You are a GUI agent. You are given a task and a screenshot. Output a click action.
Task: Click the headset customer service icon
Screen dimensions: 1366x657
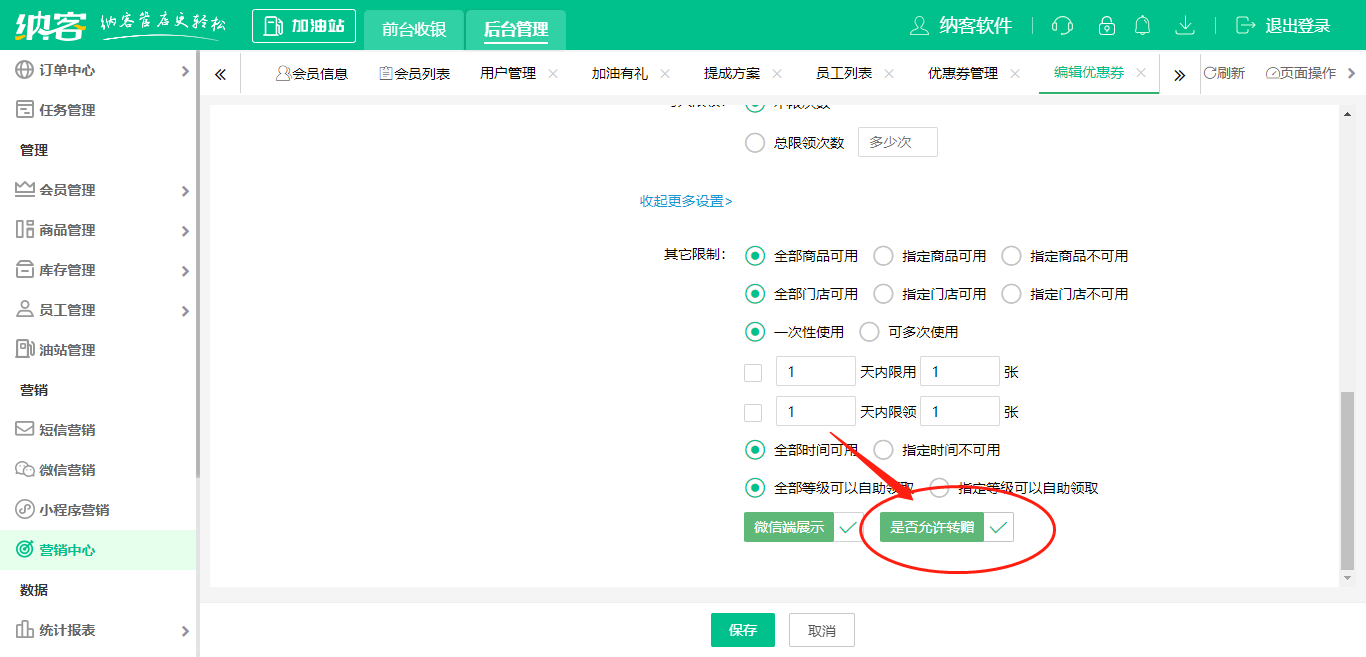click(1061, 25)
